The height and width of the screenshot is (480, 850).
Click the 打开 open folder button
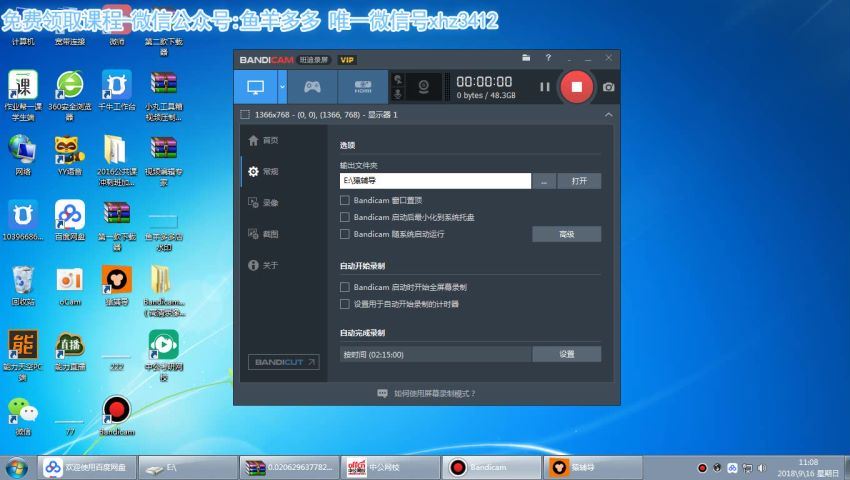tap(579, 181)
